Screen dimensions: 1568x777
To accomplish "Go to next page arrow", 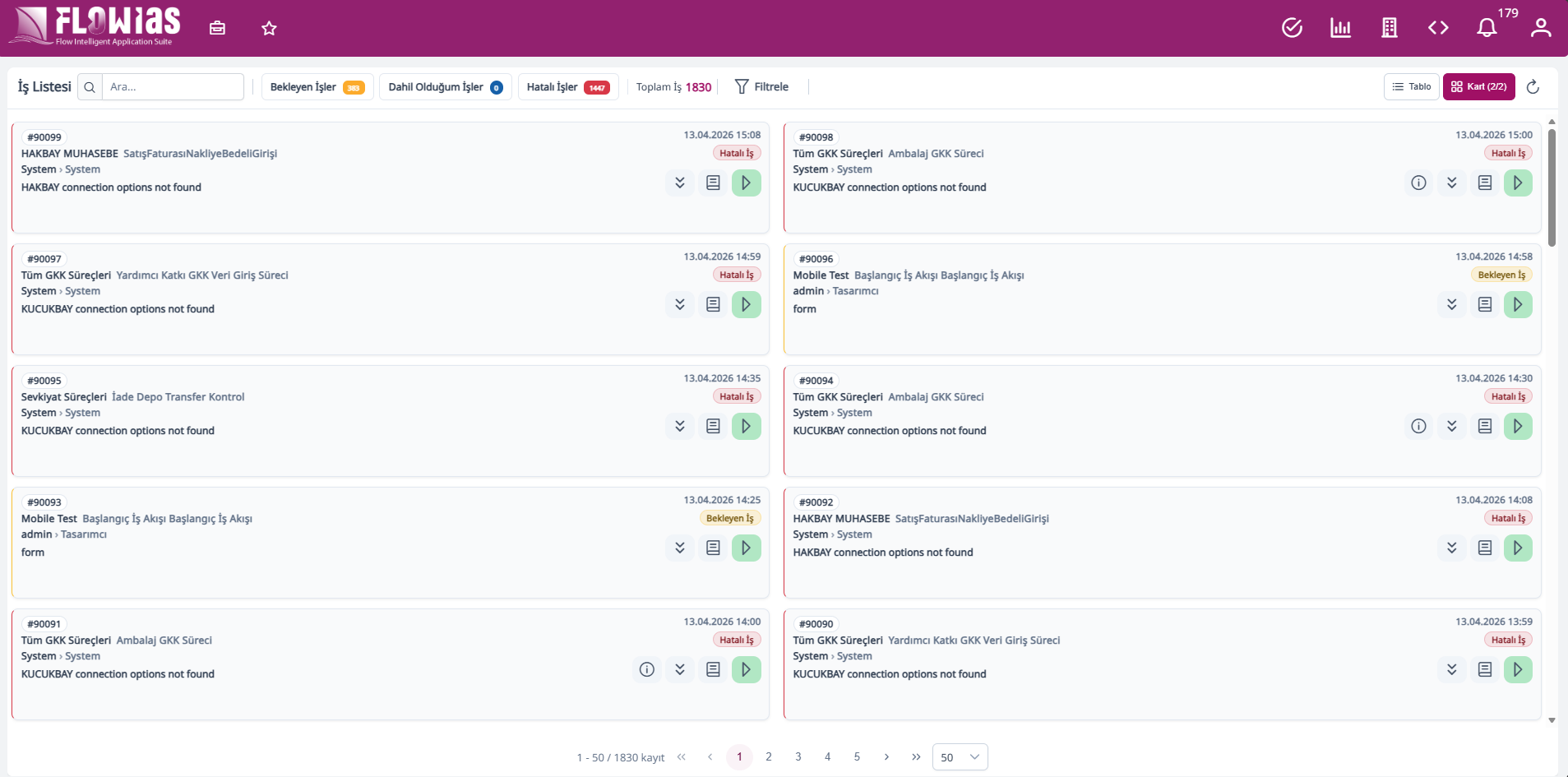I will 886,756.
